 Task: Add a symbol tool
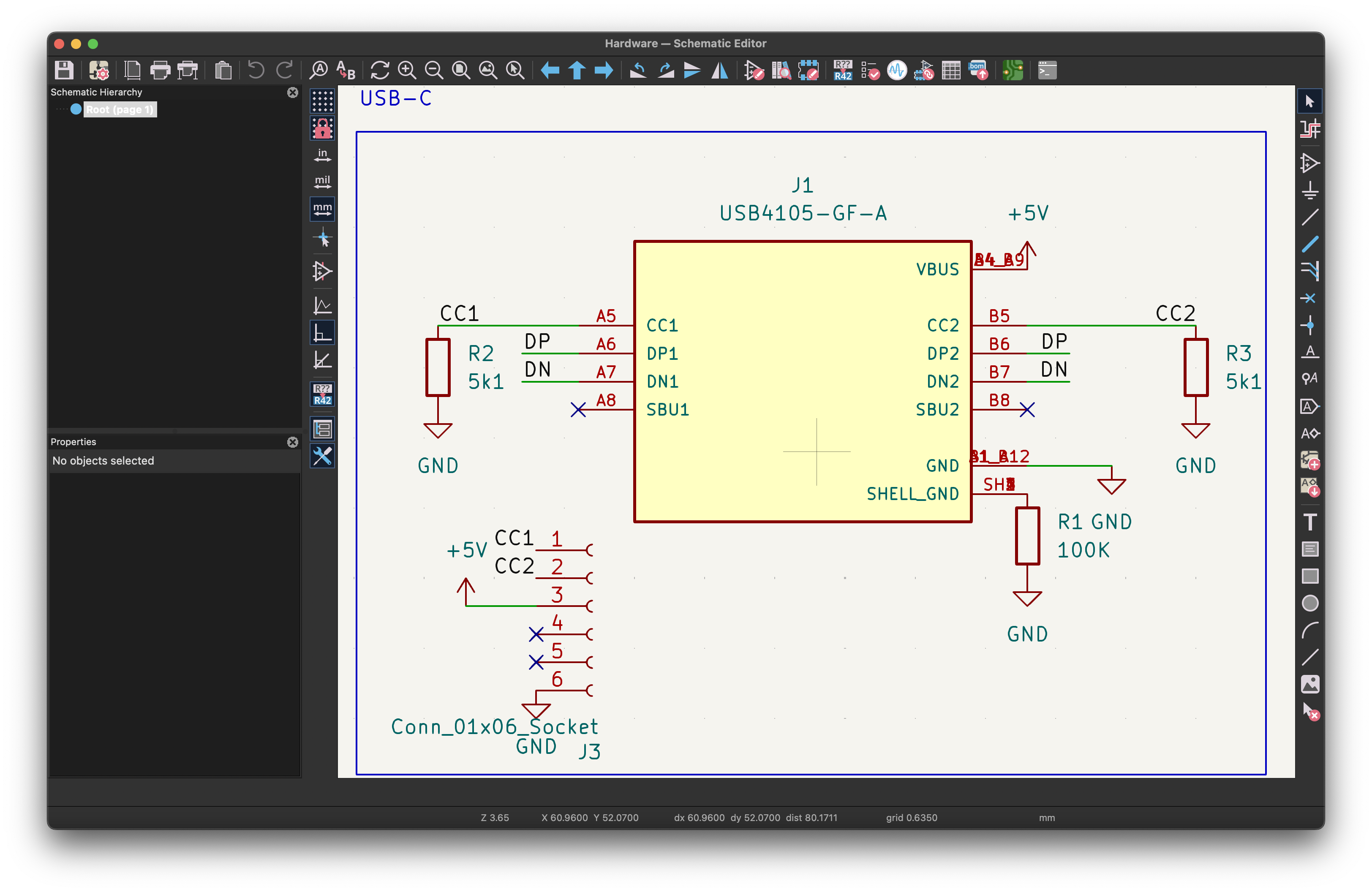tap(1310, 163)
